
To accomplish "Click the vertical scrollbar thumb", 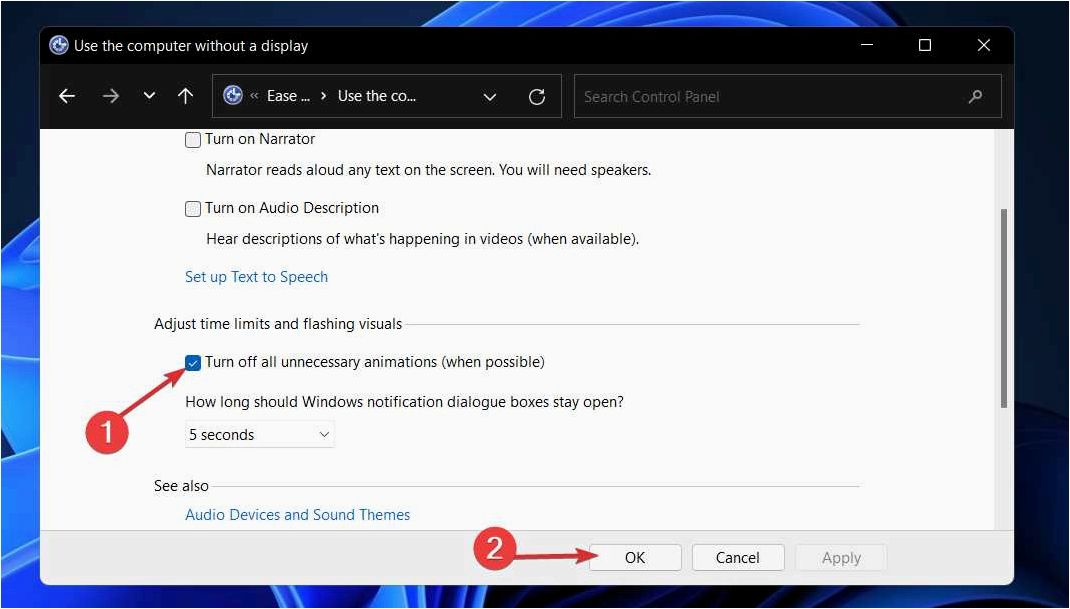I will tap(1003, 309).
